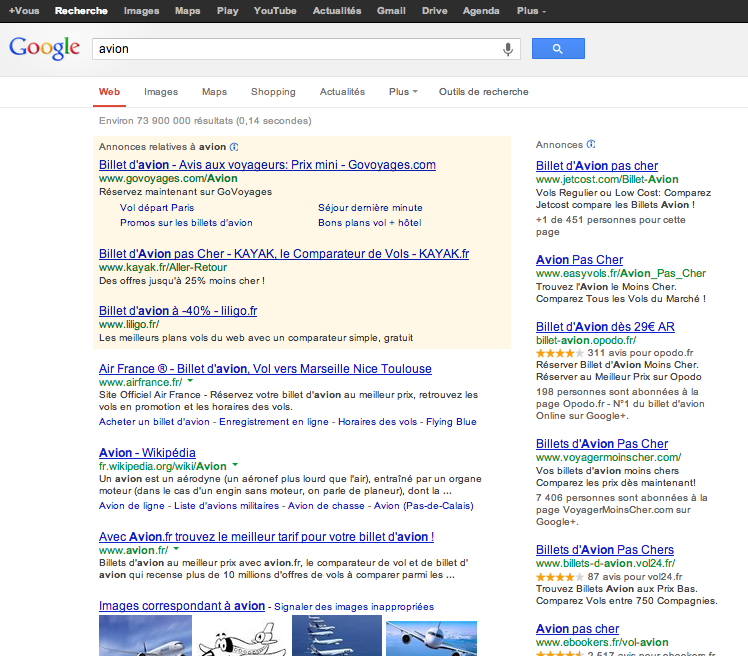The image size is (748, 656).
Task: Open Recherche in the top bar
Action: click(x=81, y=10)
